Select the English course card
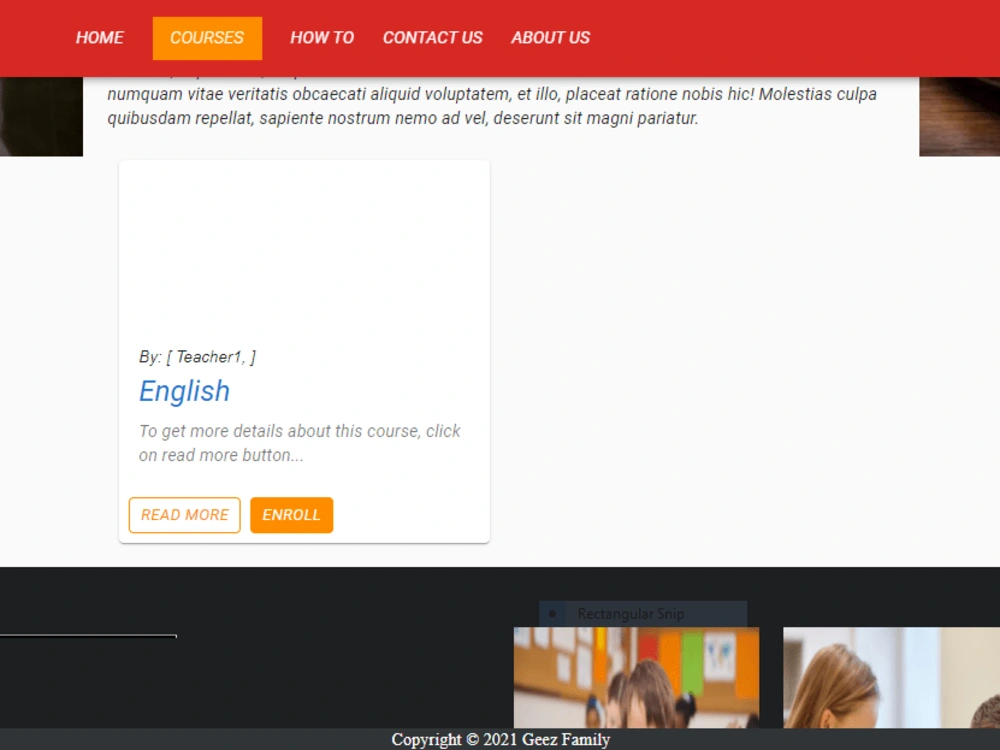Viewport: 1000px width, 750px height. [304, 350]
